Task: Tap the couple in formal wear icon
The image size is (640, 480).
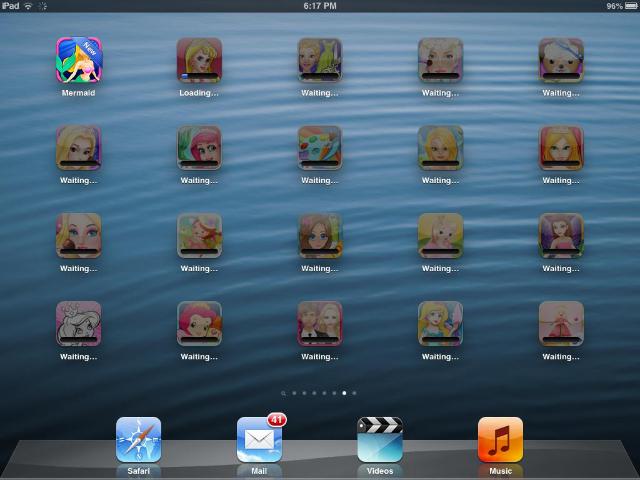Action: [320, 323]
